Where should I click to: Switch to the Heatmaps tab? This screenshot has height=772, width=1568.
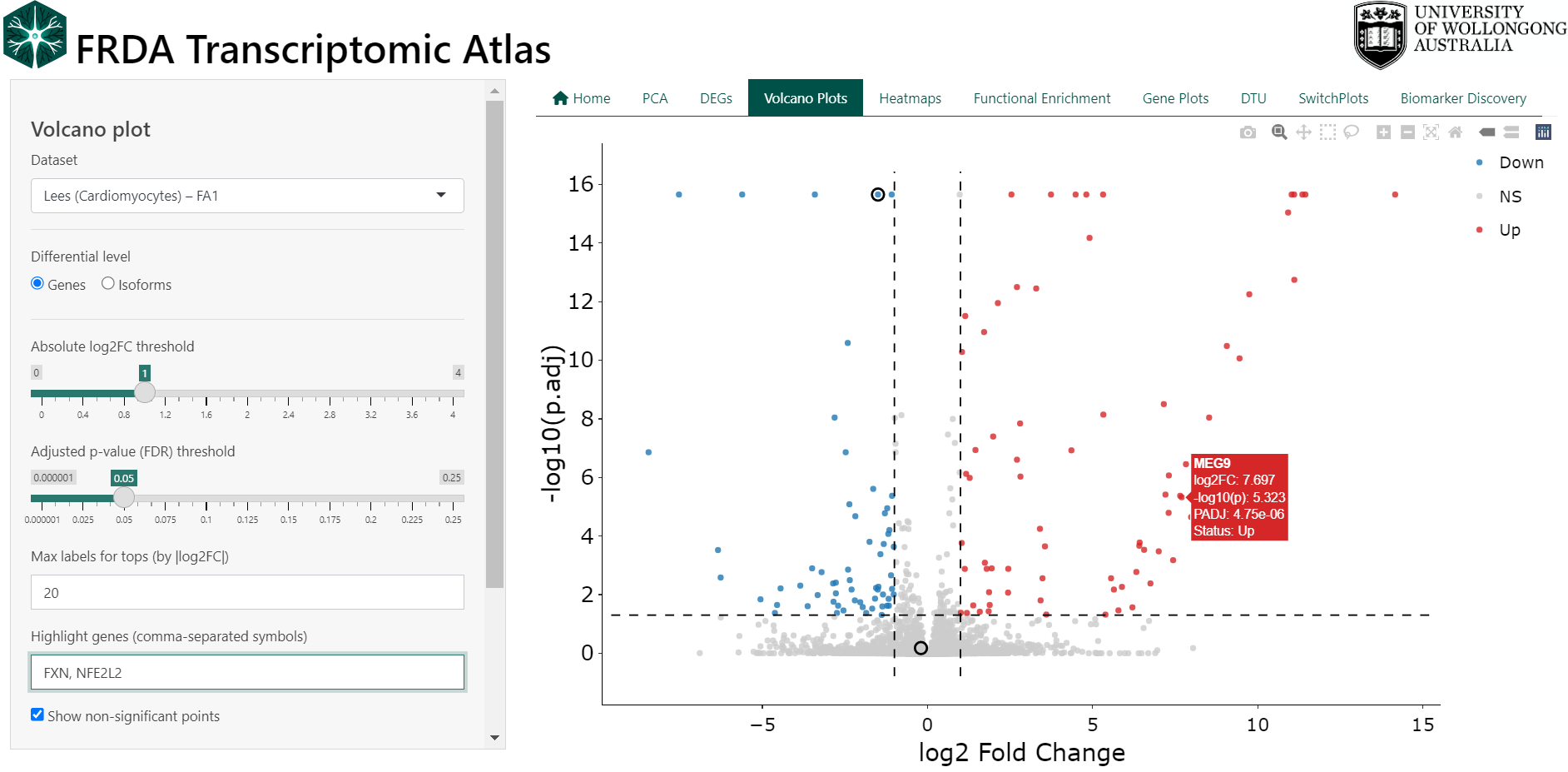click(910, 98)
